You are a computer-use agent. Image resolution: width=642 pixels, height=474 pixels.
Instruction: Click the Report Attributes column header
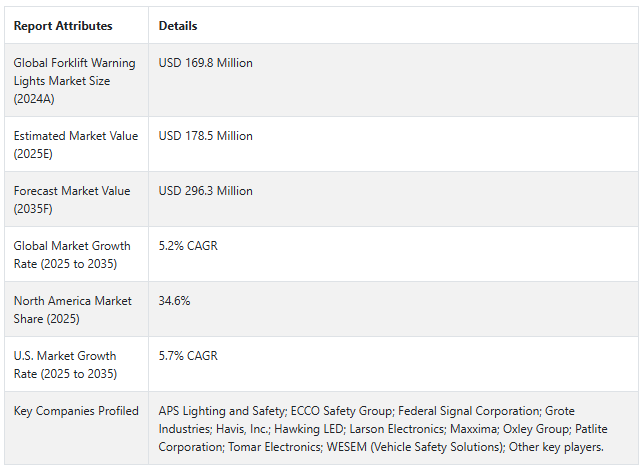point(63,26)
